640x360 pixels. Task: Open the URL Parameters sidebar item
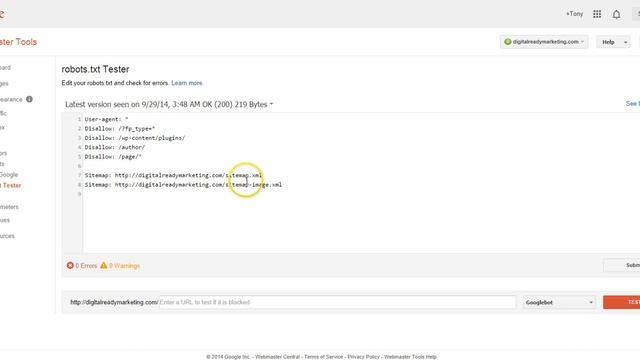(x=9, y=207)
